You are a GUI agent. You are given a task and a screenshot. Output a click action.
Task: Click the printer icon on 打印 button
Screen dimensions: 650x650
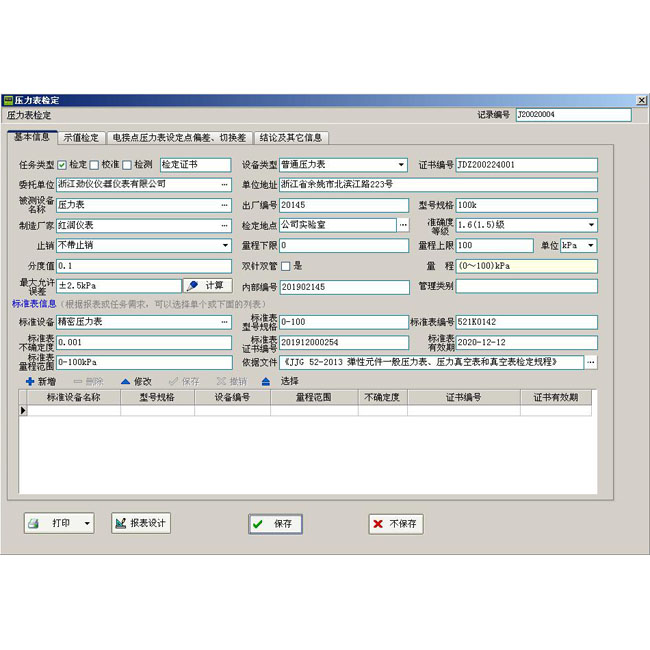(33, 523)
